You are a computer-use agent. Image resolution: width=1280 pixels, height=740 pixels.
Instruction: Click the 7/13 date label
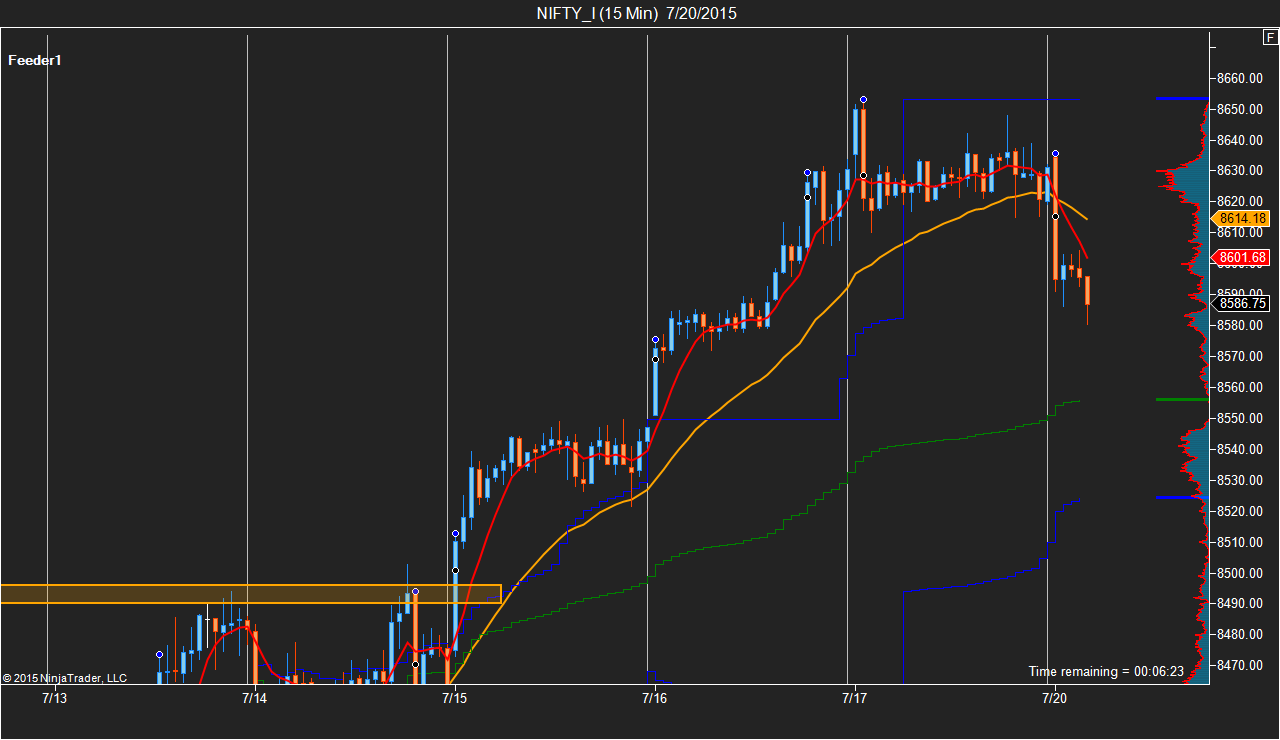click(x=54, y=698)
